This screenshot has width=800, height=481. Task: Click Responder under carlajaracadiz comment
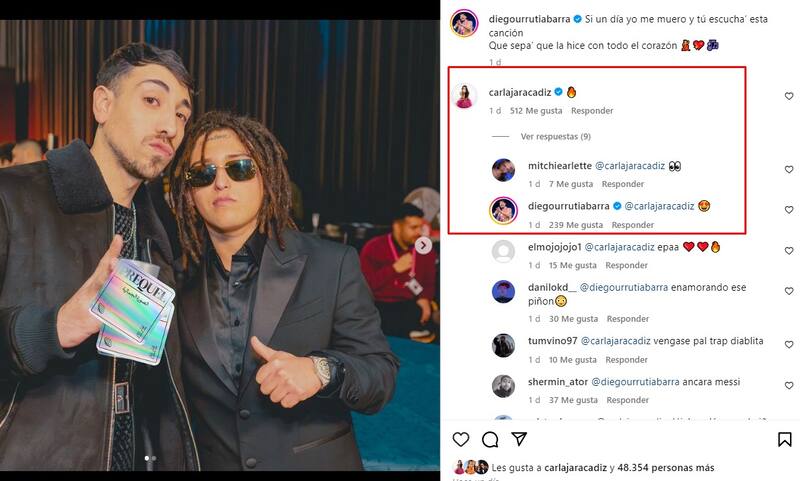[x=592, y=111]
